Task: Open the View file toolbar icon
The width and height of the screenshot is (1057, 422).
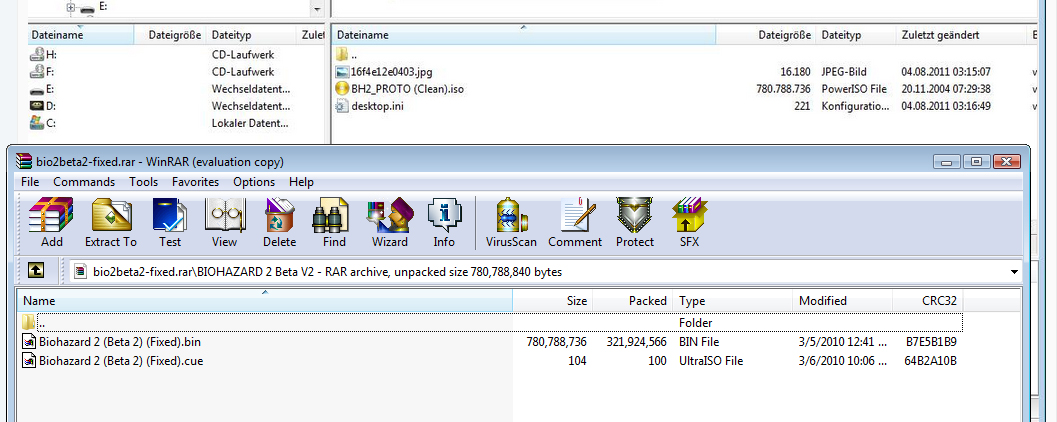Action: (225, 221)
